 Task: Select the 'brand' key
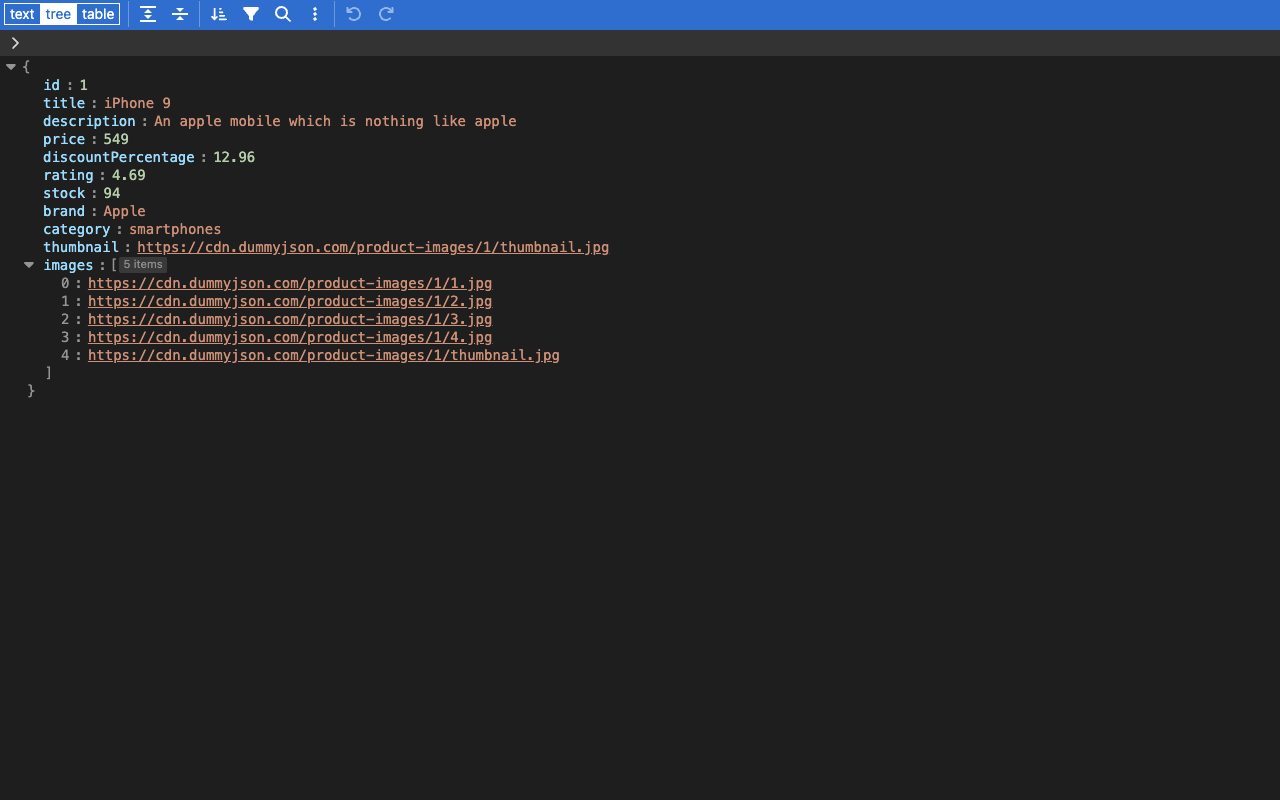pos(64,211)
